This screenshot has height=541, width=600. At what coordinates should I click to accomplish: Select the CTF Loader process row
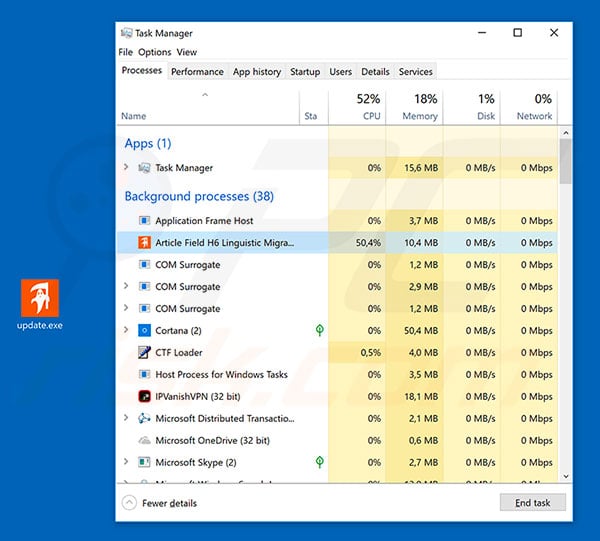(x=337, y=352)
